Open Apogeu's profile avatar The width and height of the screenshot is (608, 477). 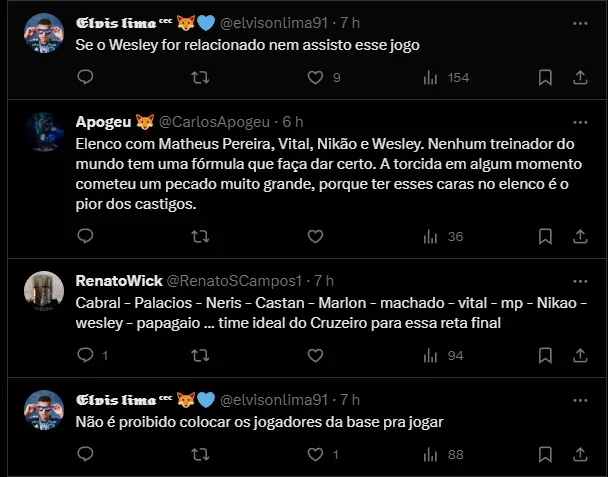click(44, 132)
